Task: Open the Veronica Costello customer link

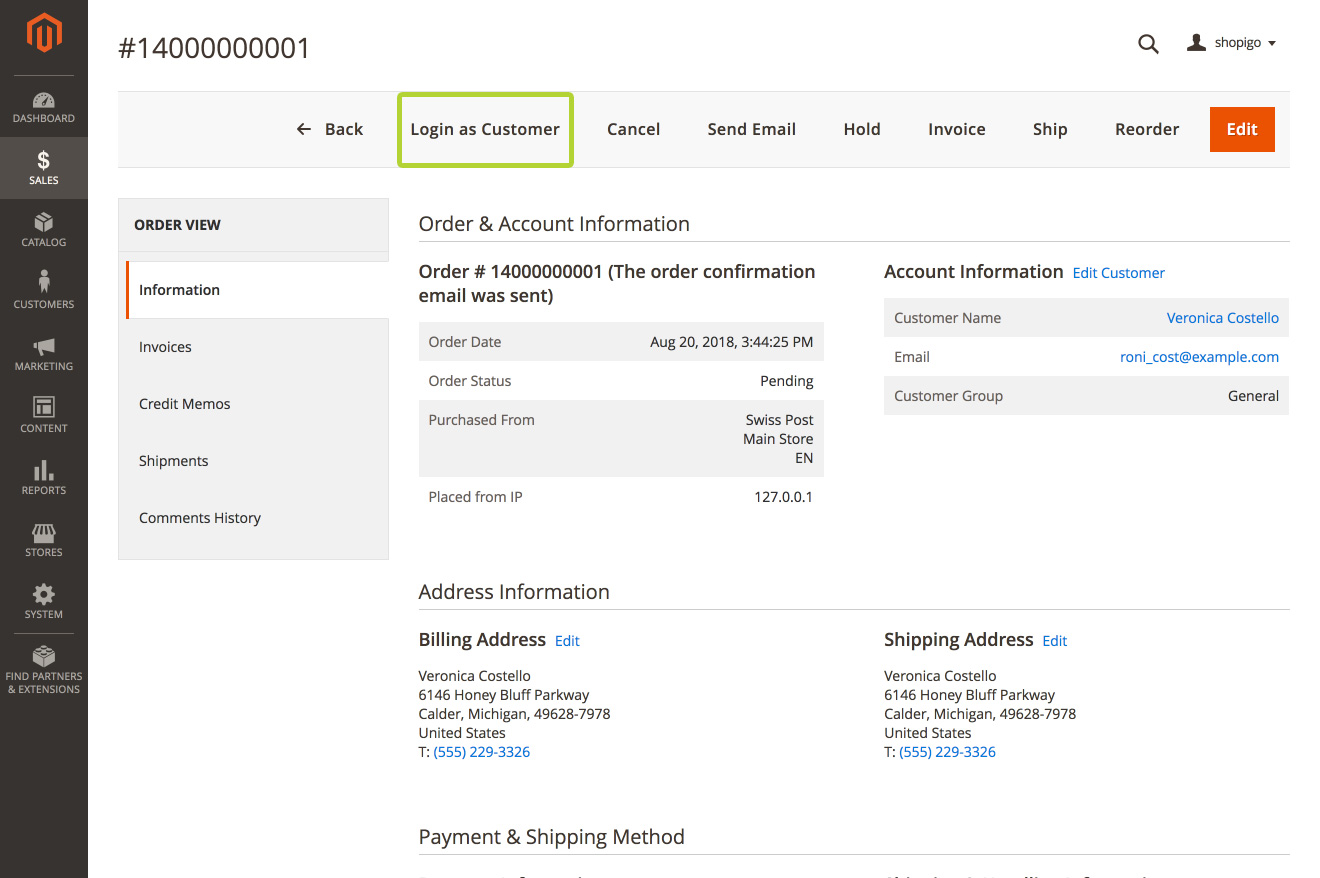Action: (1222, 318)
